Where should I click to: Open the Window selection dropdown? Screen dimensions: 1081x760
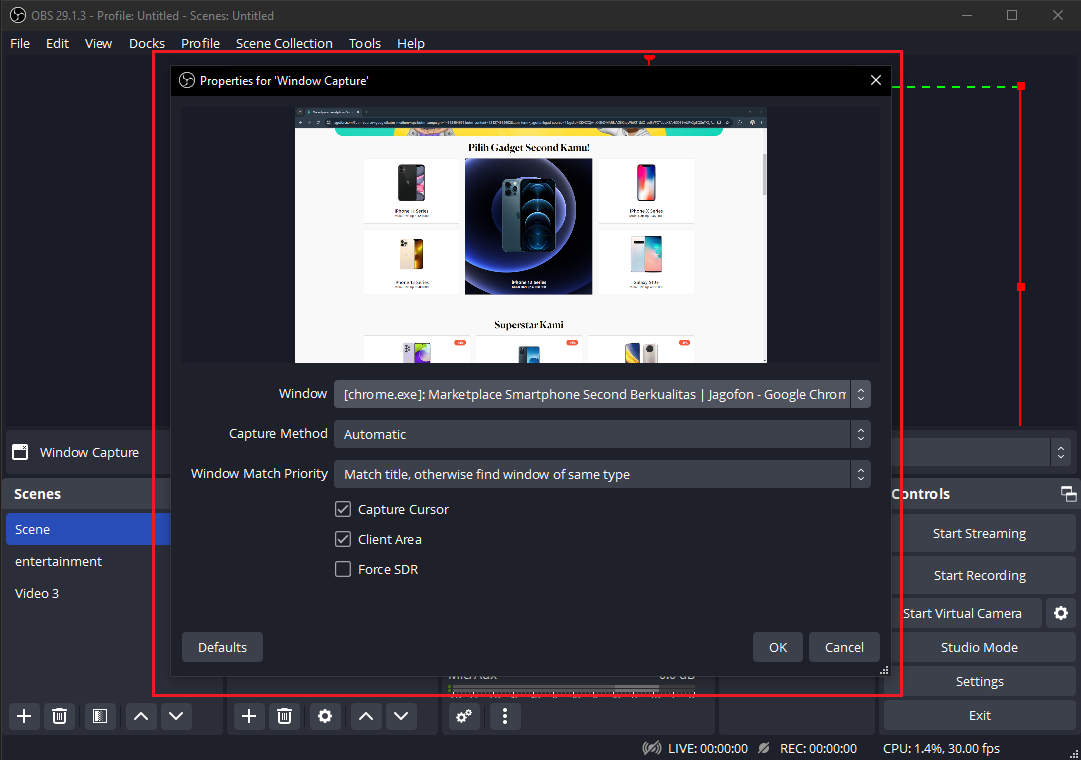[603, 394]
